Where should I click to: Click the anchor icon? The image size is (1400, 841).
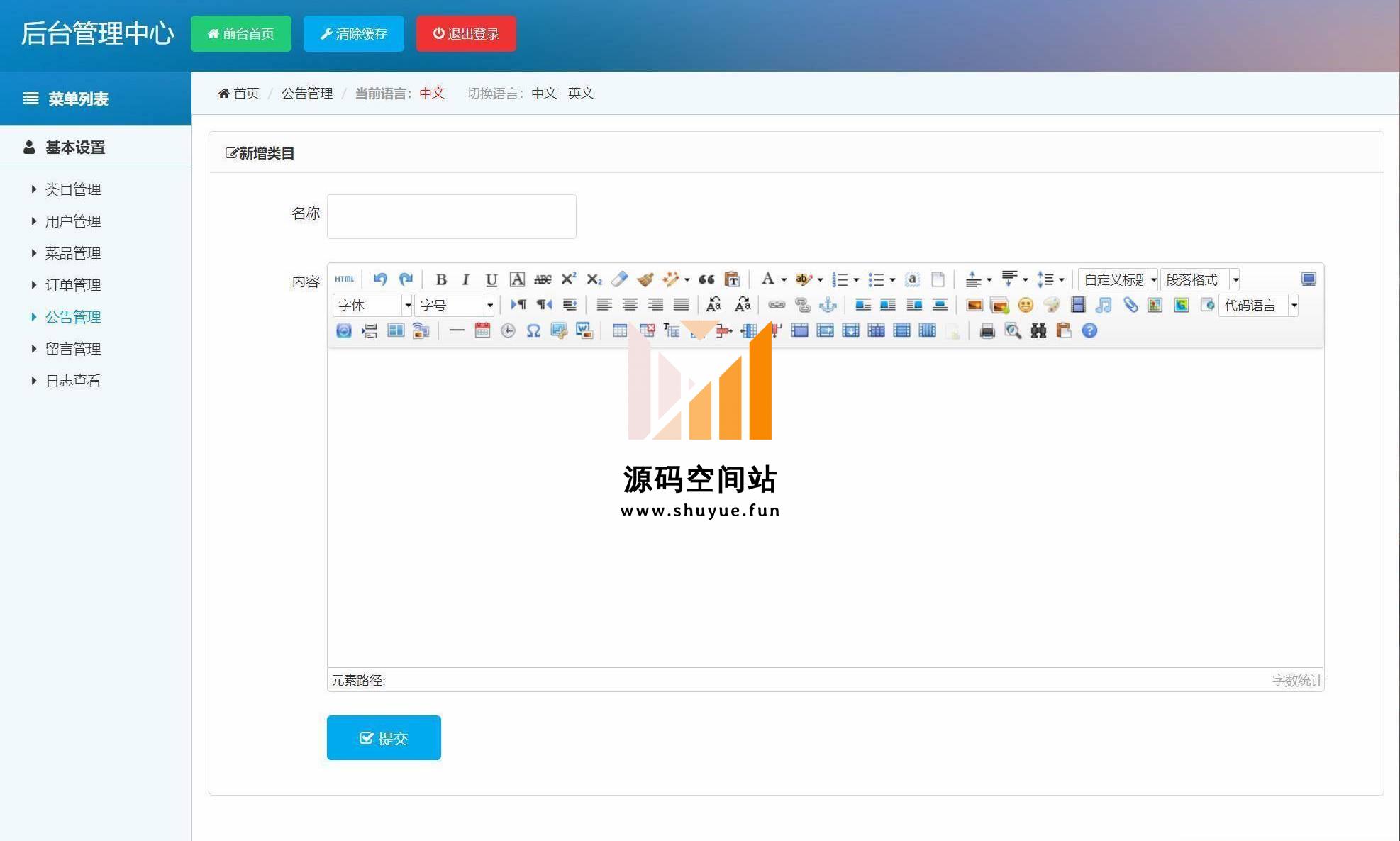point(828,305)
